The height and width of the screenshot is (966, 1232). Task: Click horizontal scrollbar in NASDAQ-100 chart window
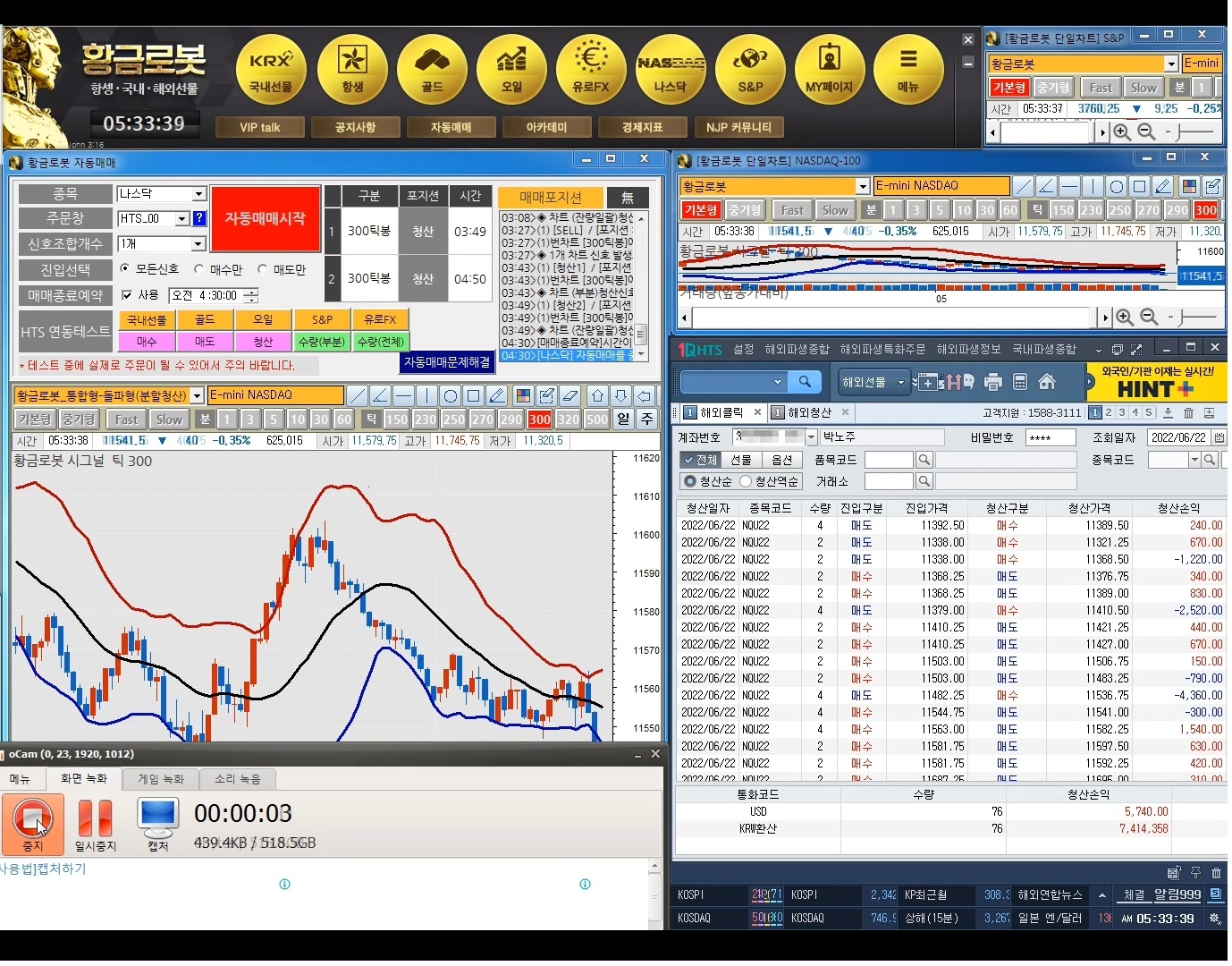coord(894,317)
